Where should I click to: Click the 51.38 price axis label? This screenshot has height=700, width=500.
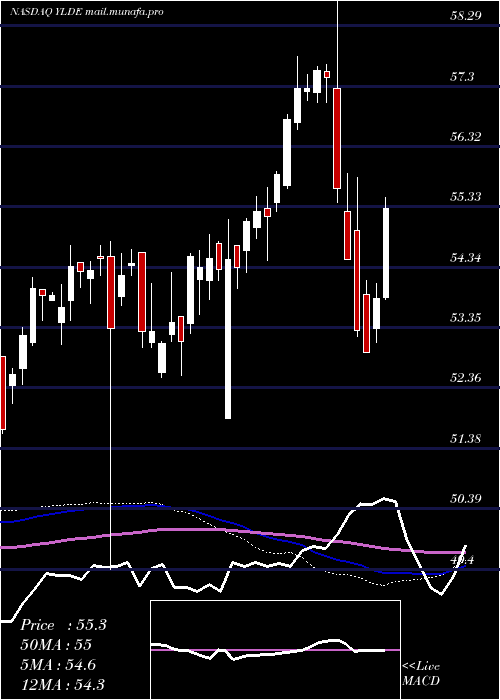pyautogui.click(x=465, y=439)
